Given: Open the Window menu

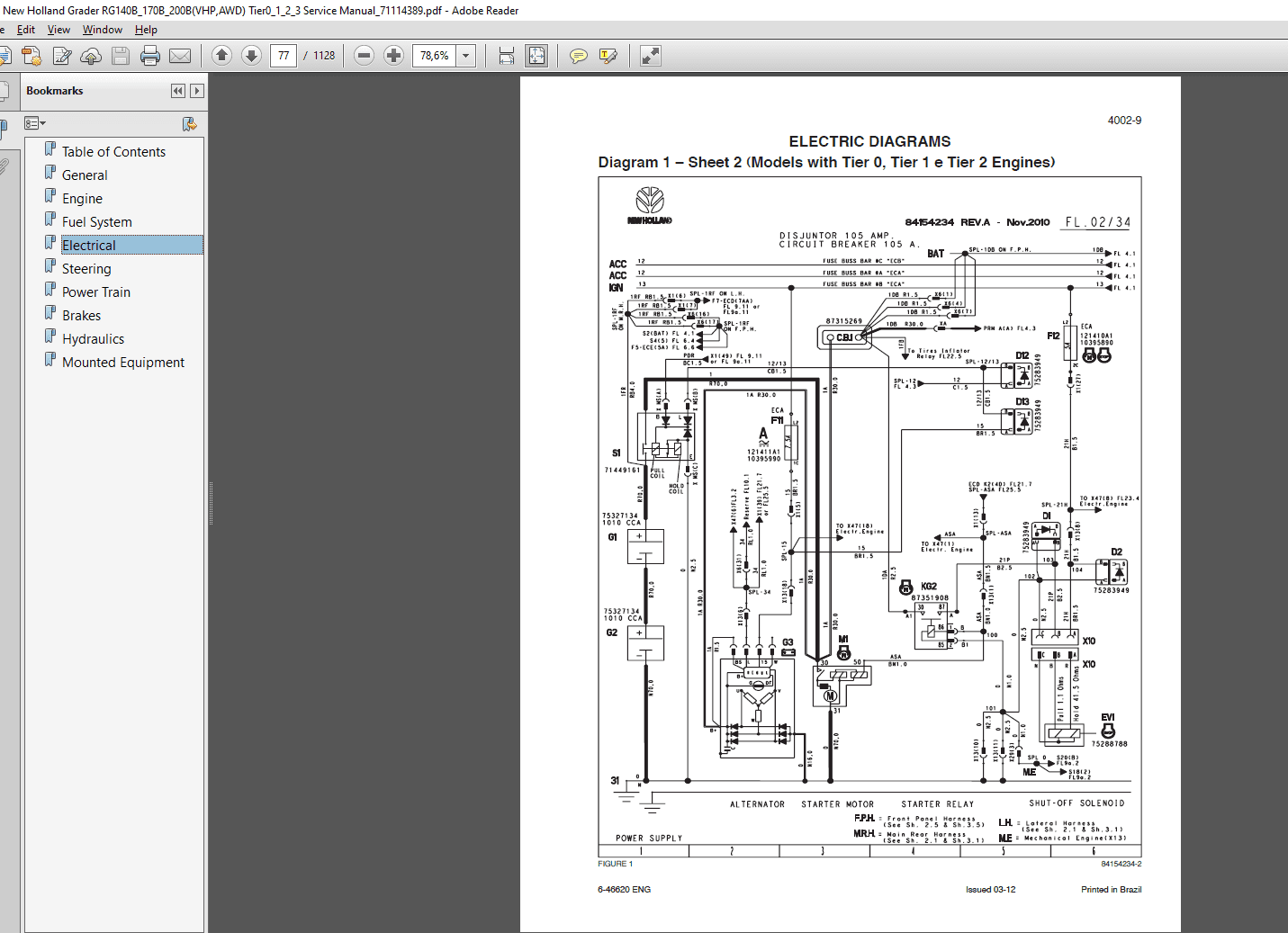Looking at the screenshot, I should [103, 30].
